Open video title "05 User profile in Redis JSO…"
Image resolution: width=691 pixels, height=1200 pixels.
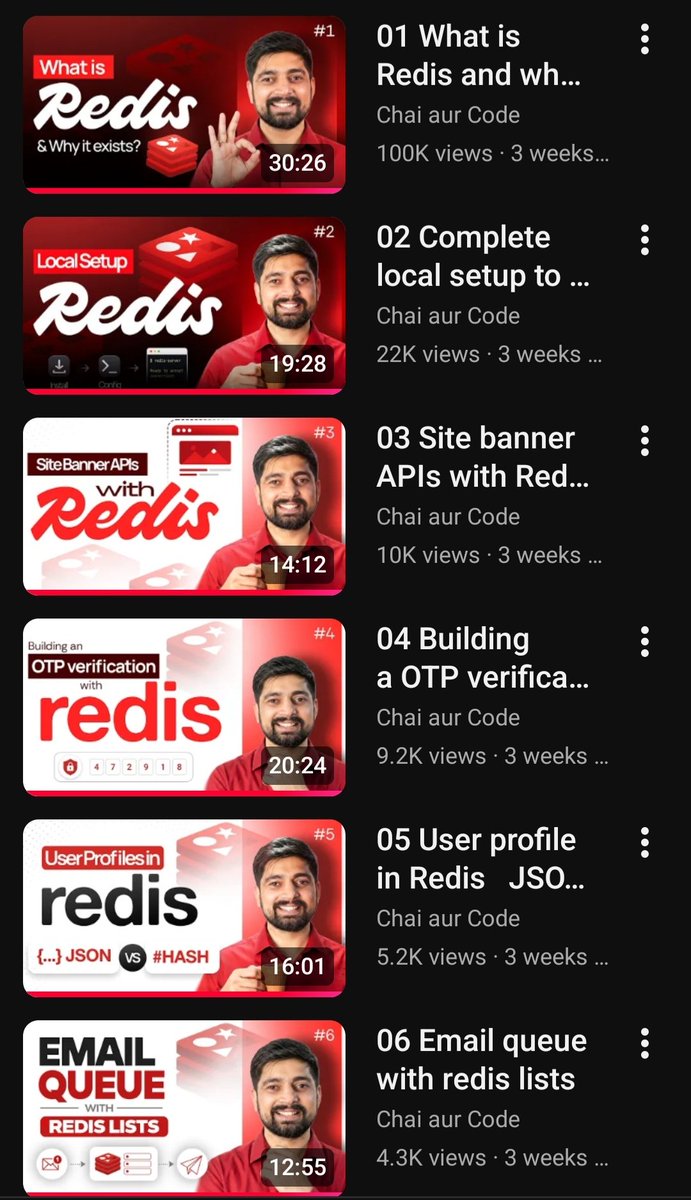point(480,859)
